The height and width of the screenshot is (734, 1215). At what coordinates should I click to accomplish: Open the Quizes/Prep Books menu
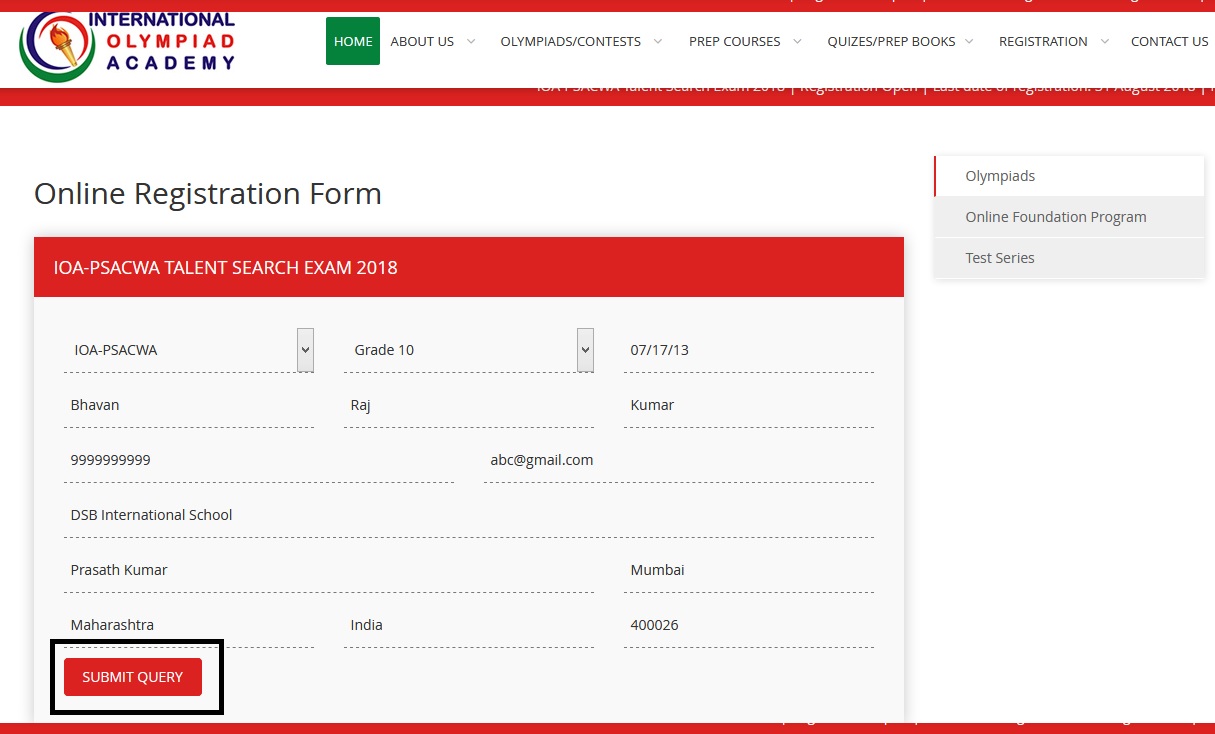[890, 41]
